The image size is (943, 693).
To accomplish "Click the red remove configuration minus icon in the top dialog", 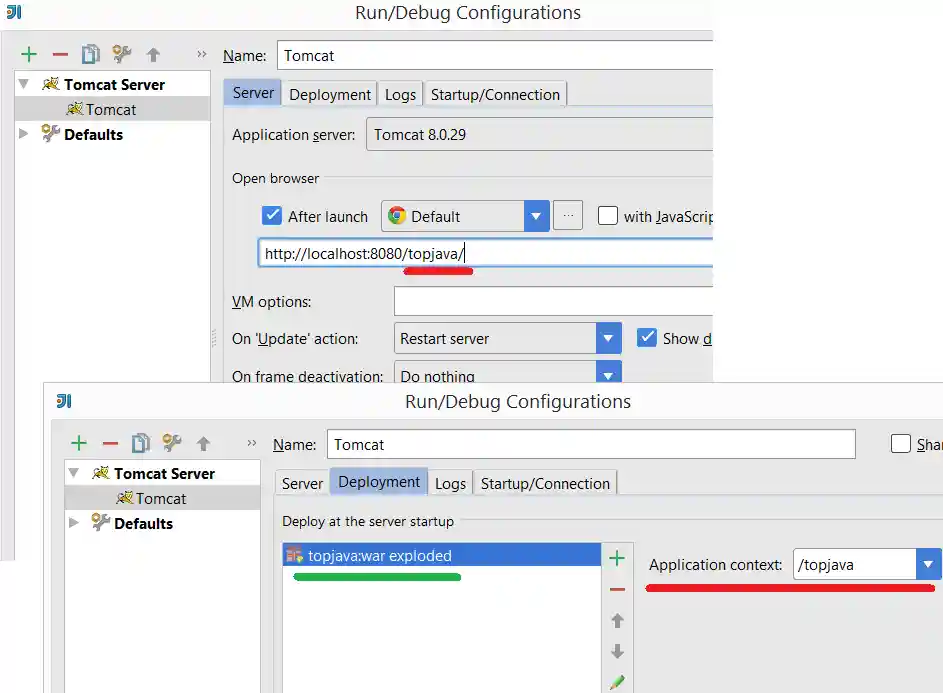I will pos(60,54).
